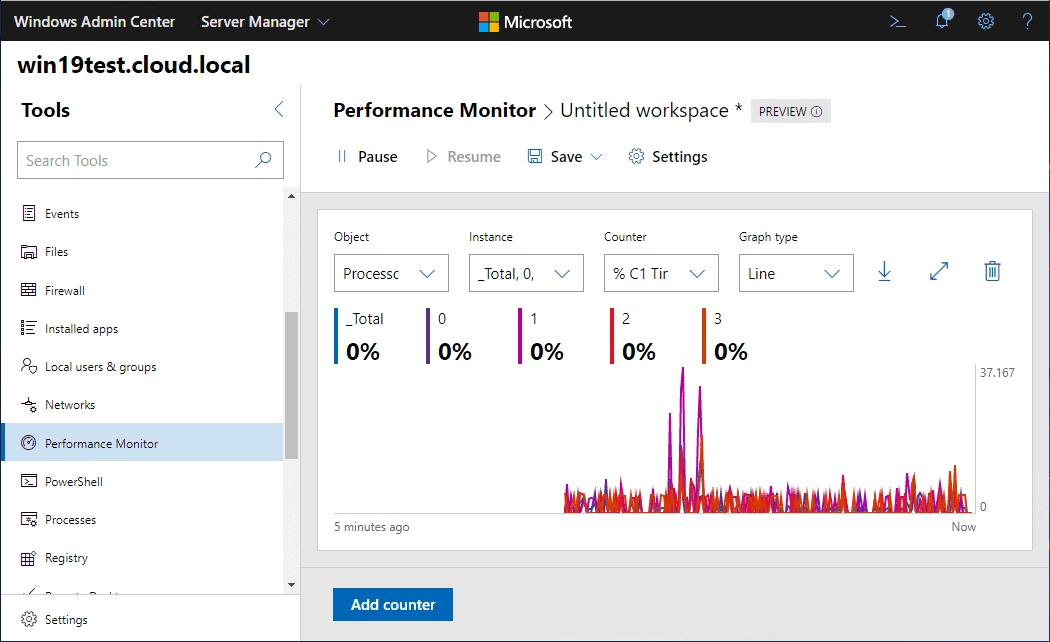Select Firewall in the tools list
1050x642 pixels.
(x=65, y=291)
